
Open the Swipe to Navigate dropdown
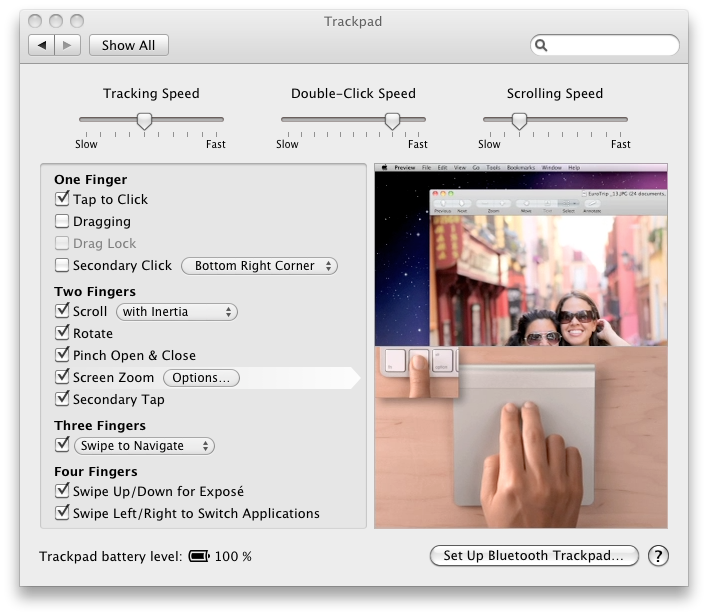point(144,446)
